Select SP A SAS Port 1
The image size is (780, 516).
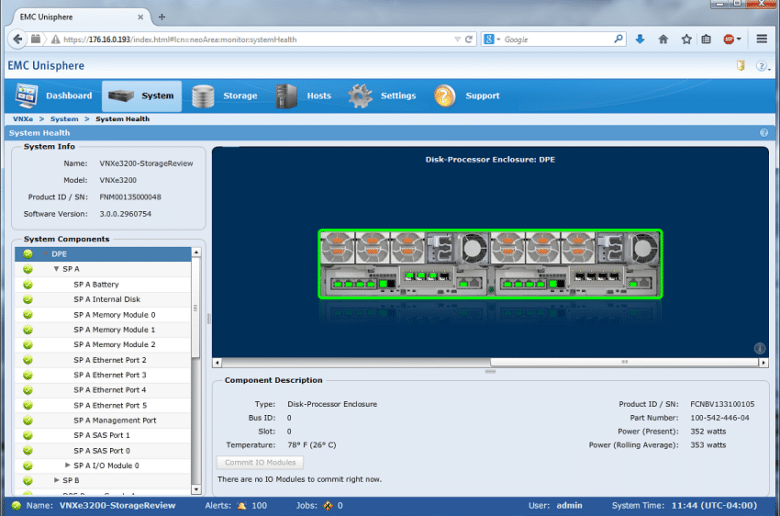click(103, 435)
